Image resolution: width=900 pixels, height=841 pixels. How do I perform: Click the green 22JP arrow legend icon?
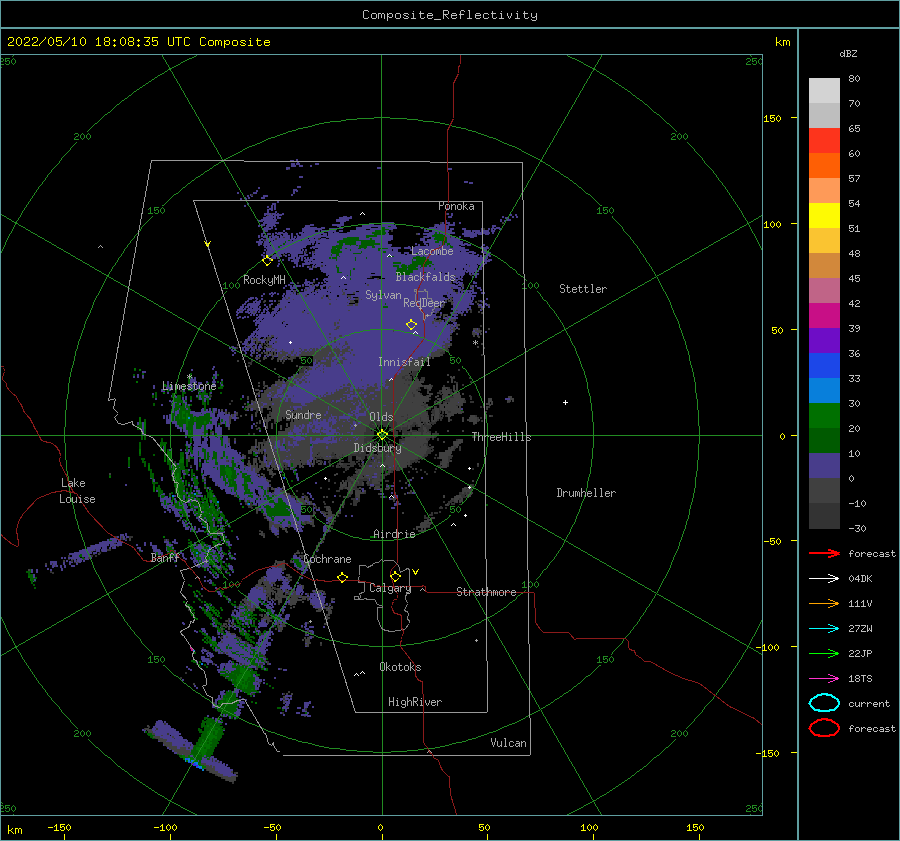824,653
